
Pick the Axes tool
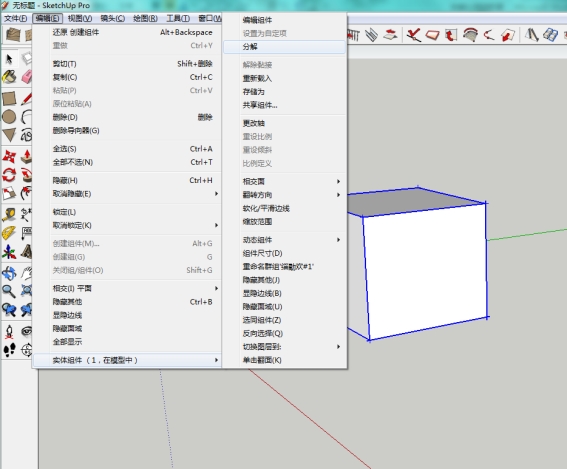point(9,252)
